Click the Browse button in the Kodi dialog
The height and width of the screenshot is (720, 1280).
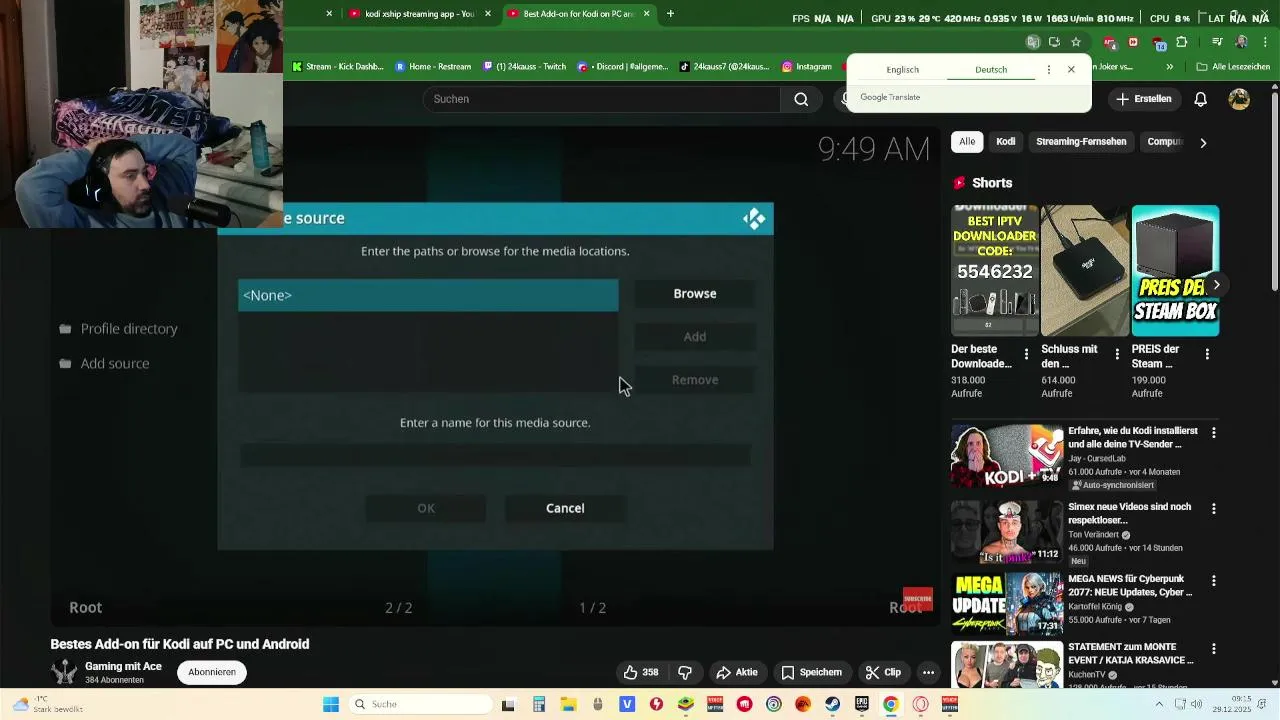pos(695,293)
